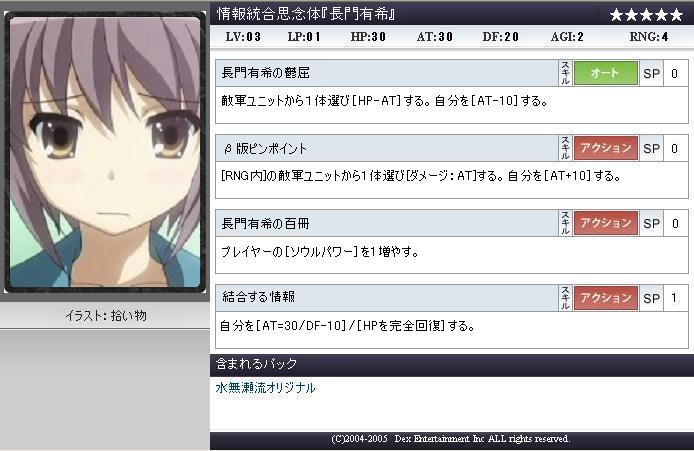Click the アクション badge for 結合する情報
This screenshot has height=451, width=694.
coord(605,298)
